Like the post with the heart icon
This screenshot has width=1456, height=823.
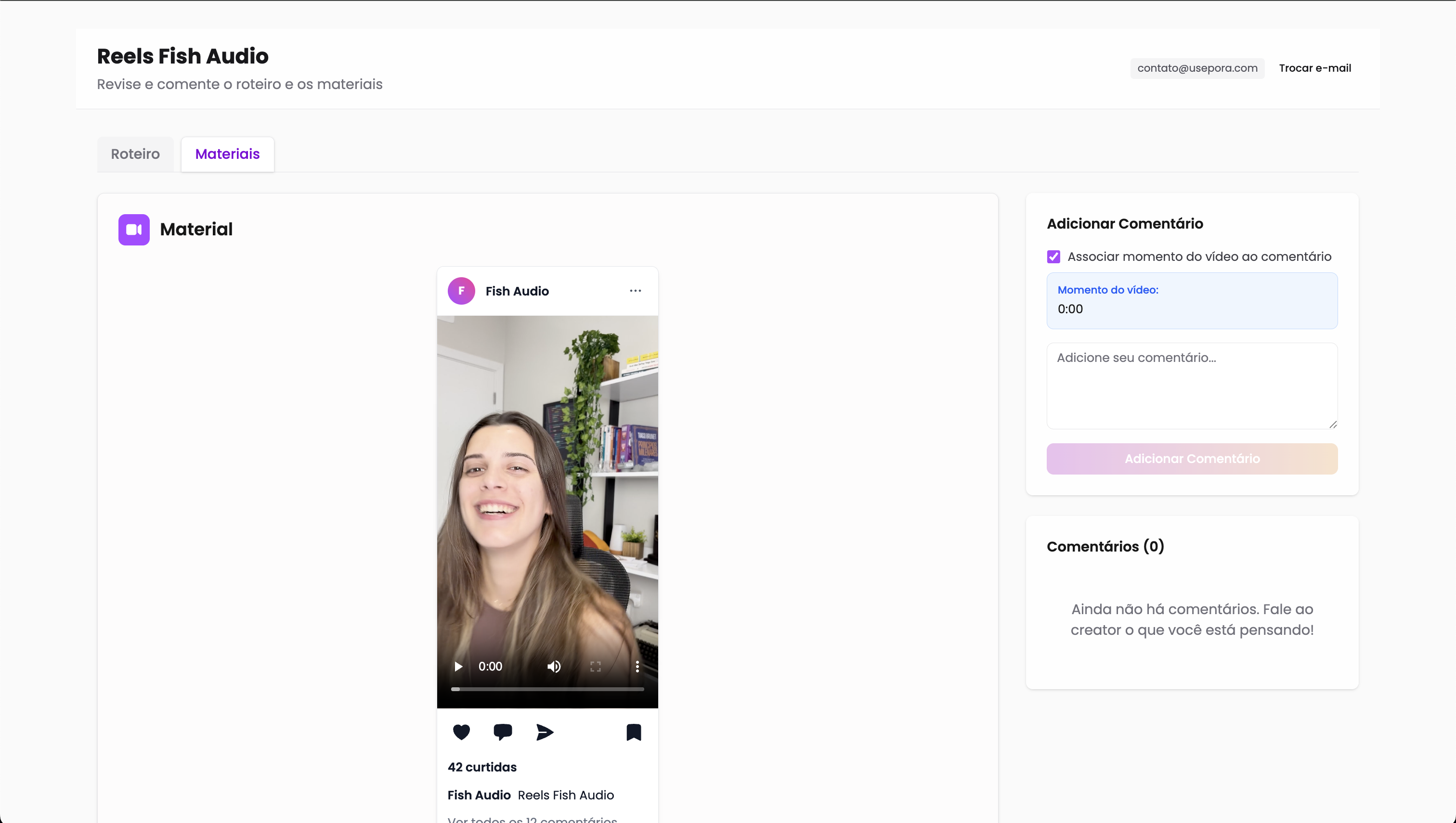click(461, 732)
